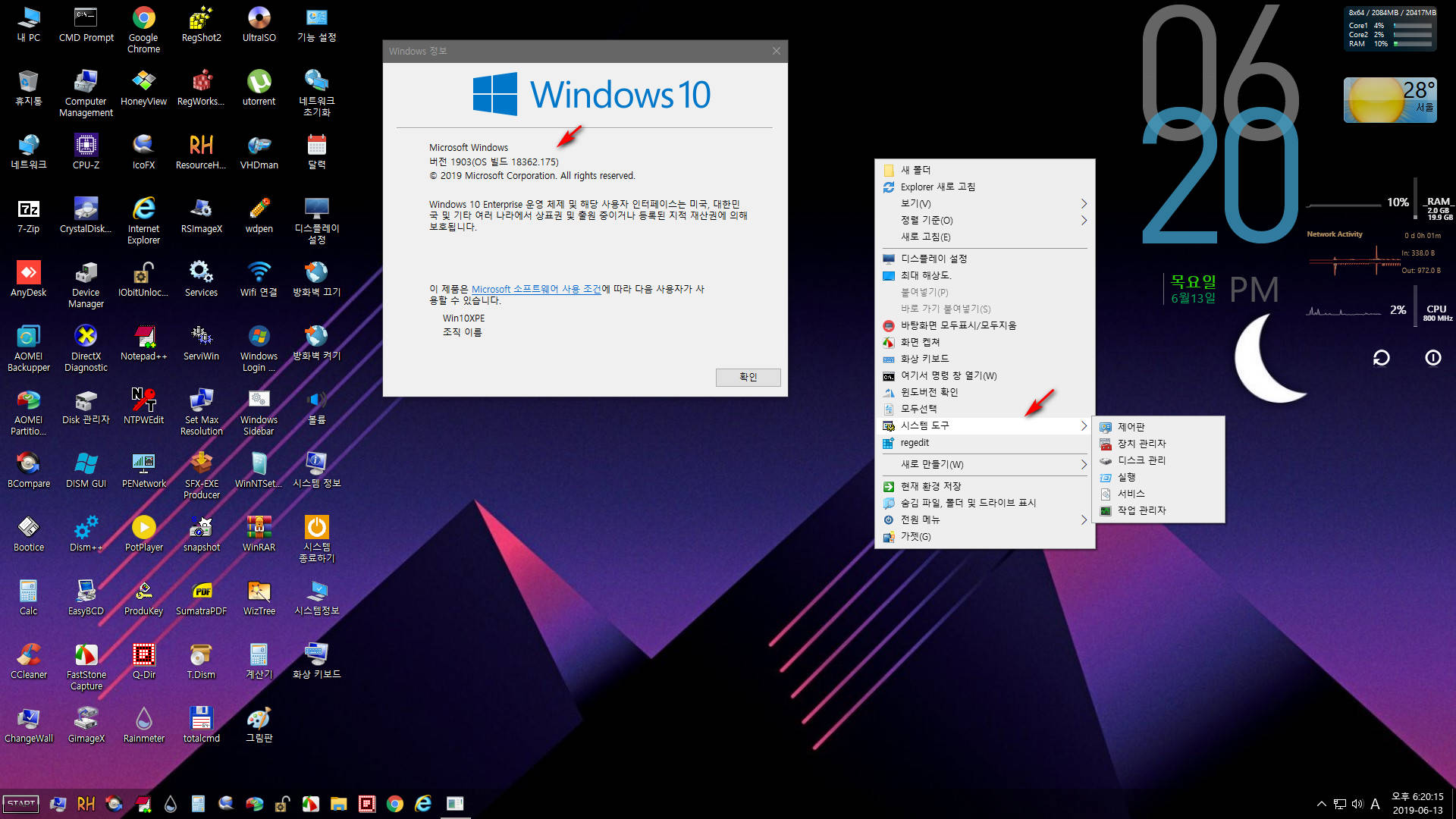Screen dimensions: 1456x819
Task: Choose 디스크 관리 in the submenu
Action: (1158, 460)
